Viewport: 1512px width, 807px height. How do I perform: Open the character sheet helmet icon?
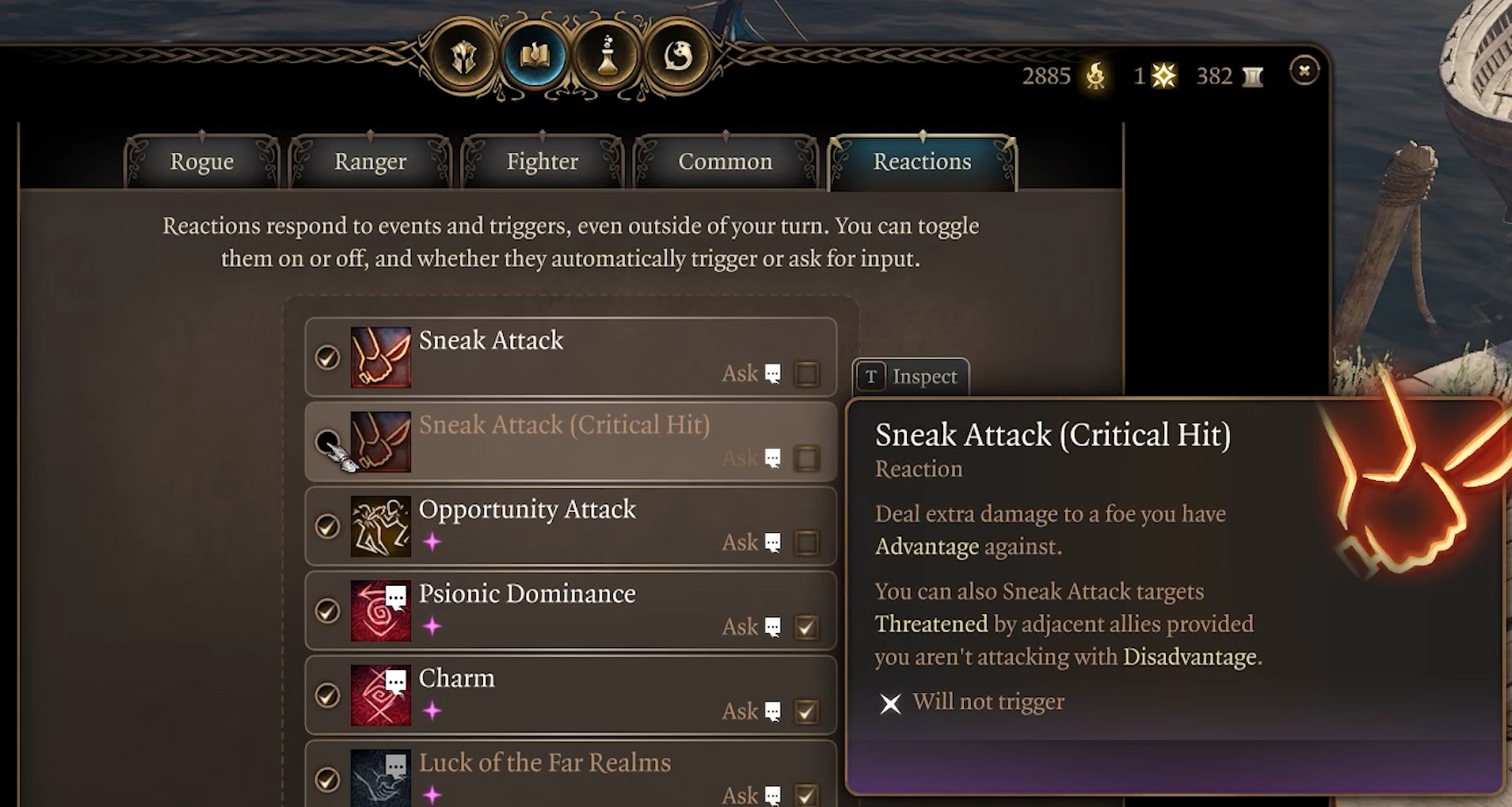[x=464, y=58]
